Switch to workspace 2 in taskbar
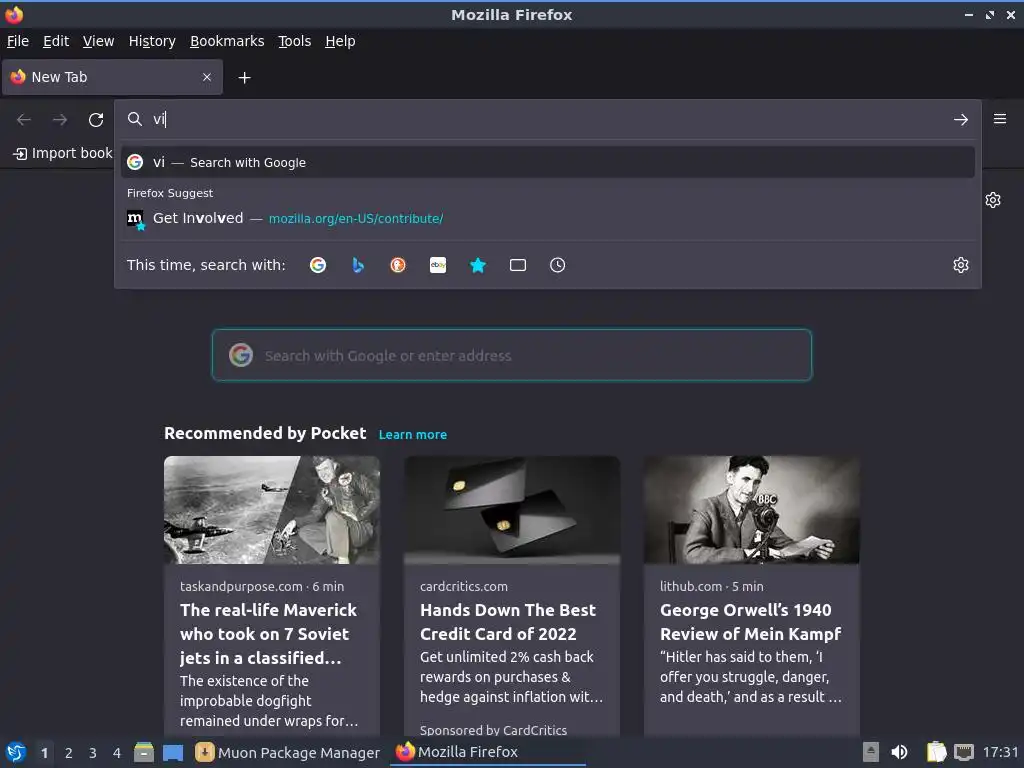The image size is (1024, 768). coord(69,753)
